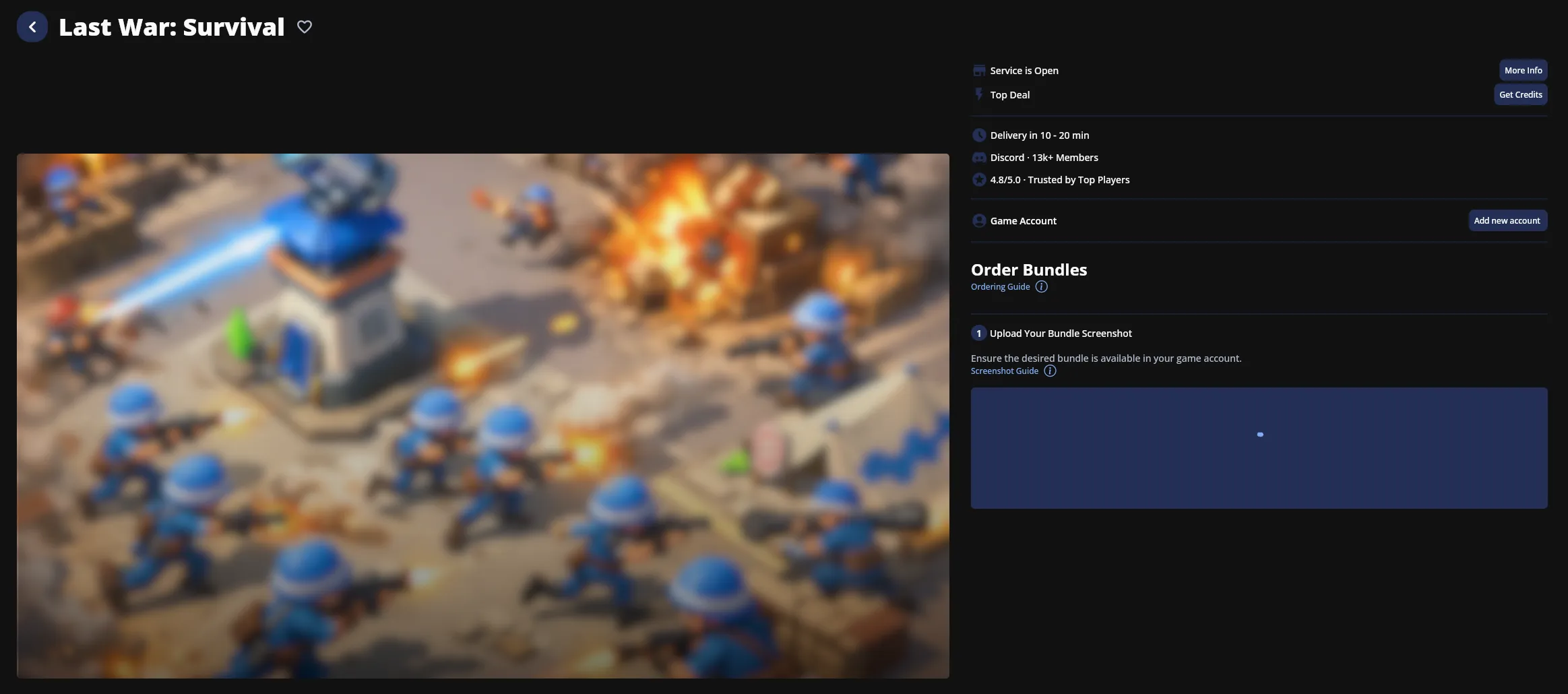
Task: Click the Discord 13k+ Members text
Action: point(1044,158)
